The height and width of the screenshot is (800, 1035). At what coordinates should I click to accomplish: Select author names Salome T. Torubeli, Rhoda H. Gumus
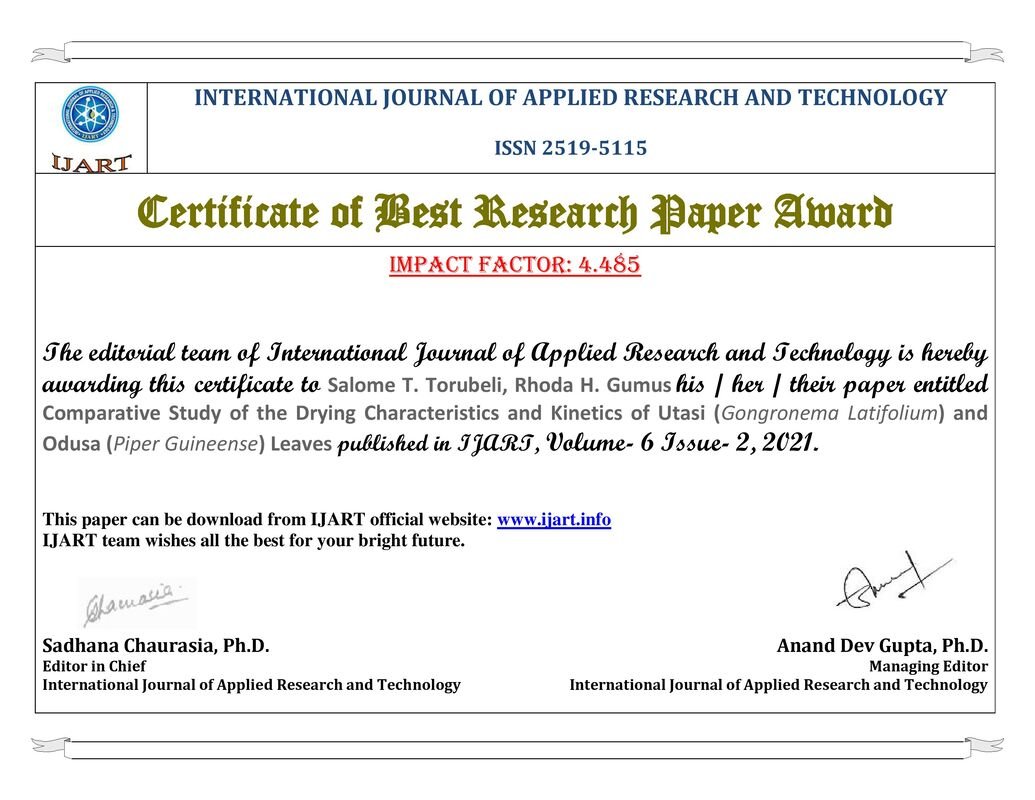[499, 384]
